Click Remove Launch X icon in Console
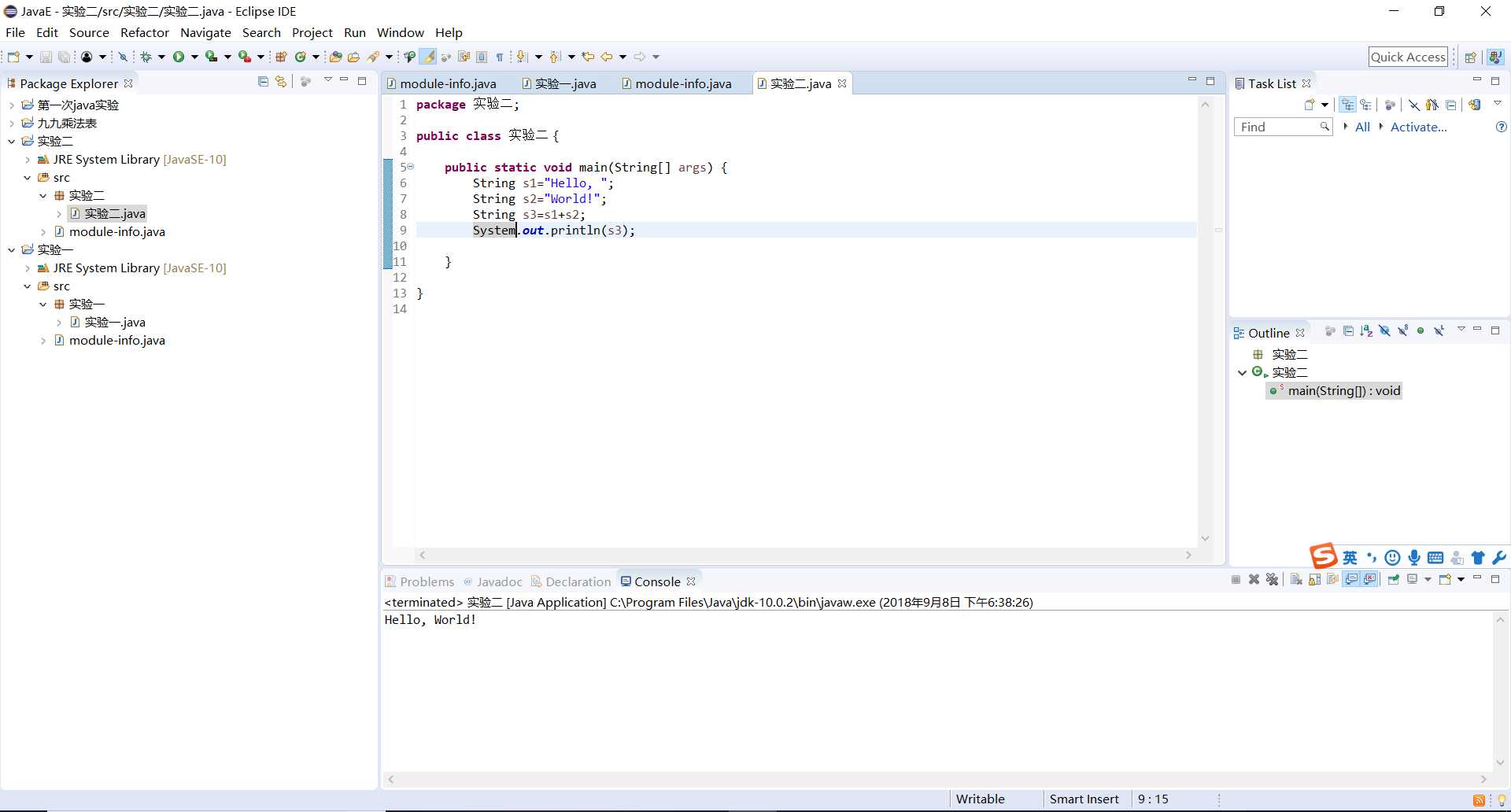The height and width of the screenshot is (812, 1511). click(x=1254, y=580)
